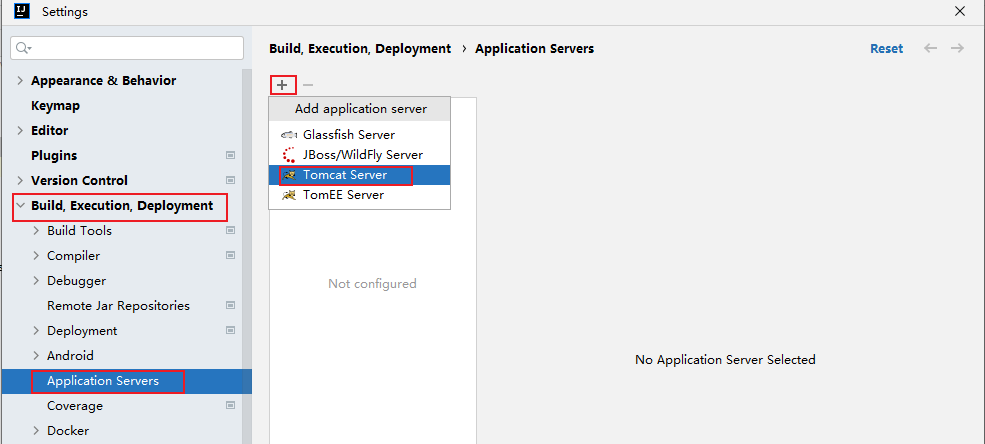Viewport: 985px width, 444px height.
Task: Select Build Tools settings item
Action: (x=79, y=230)
